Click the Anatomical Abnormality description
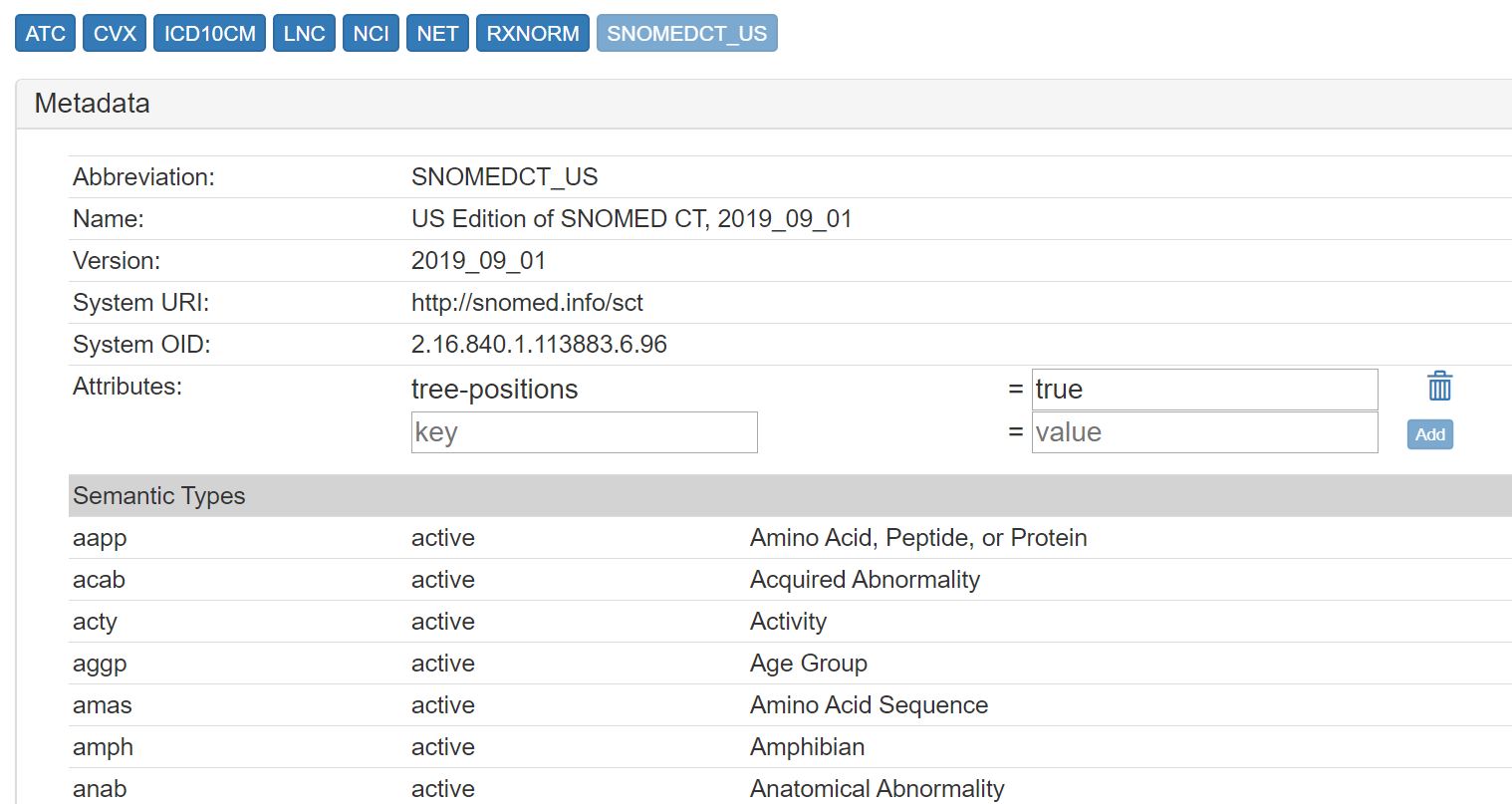 pyautogui.click(x=877, y=789)
